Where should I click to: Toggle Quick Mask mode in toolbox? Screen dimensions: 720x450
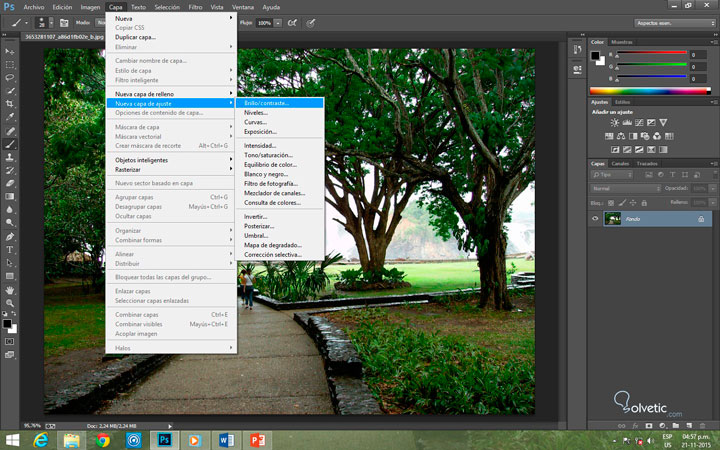(10, 342)
